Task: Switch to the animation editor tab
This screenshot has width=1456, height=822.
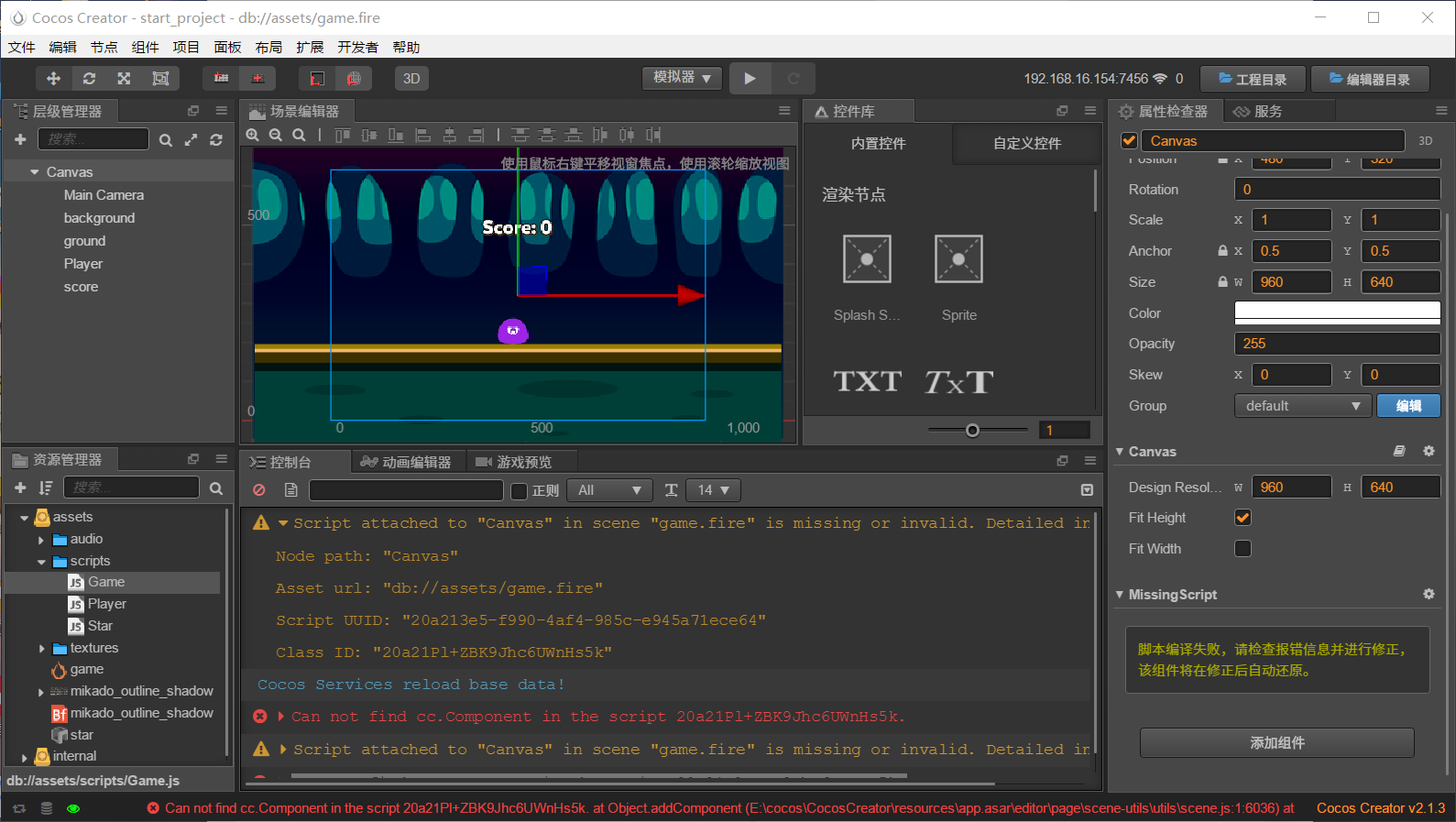Action: click(407, 463)
